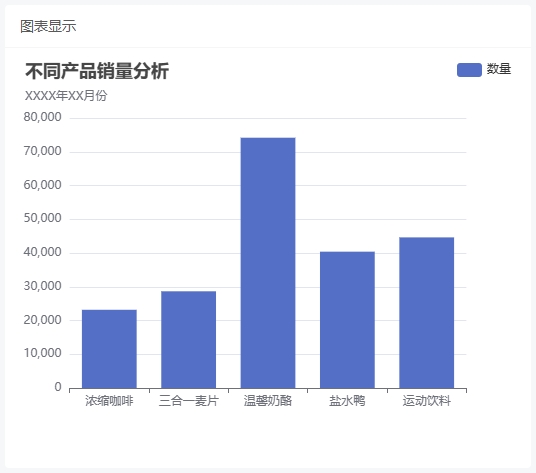Click the 温馨奶酪 axis label
The image size is (536, 473).
(x=268, y=401)
